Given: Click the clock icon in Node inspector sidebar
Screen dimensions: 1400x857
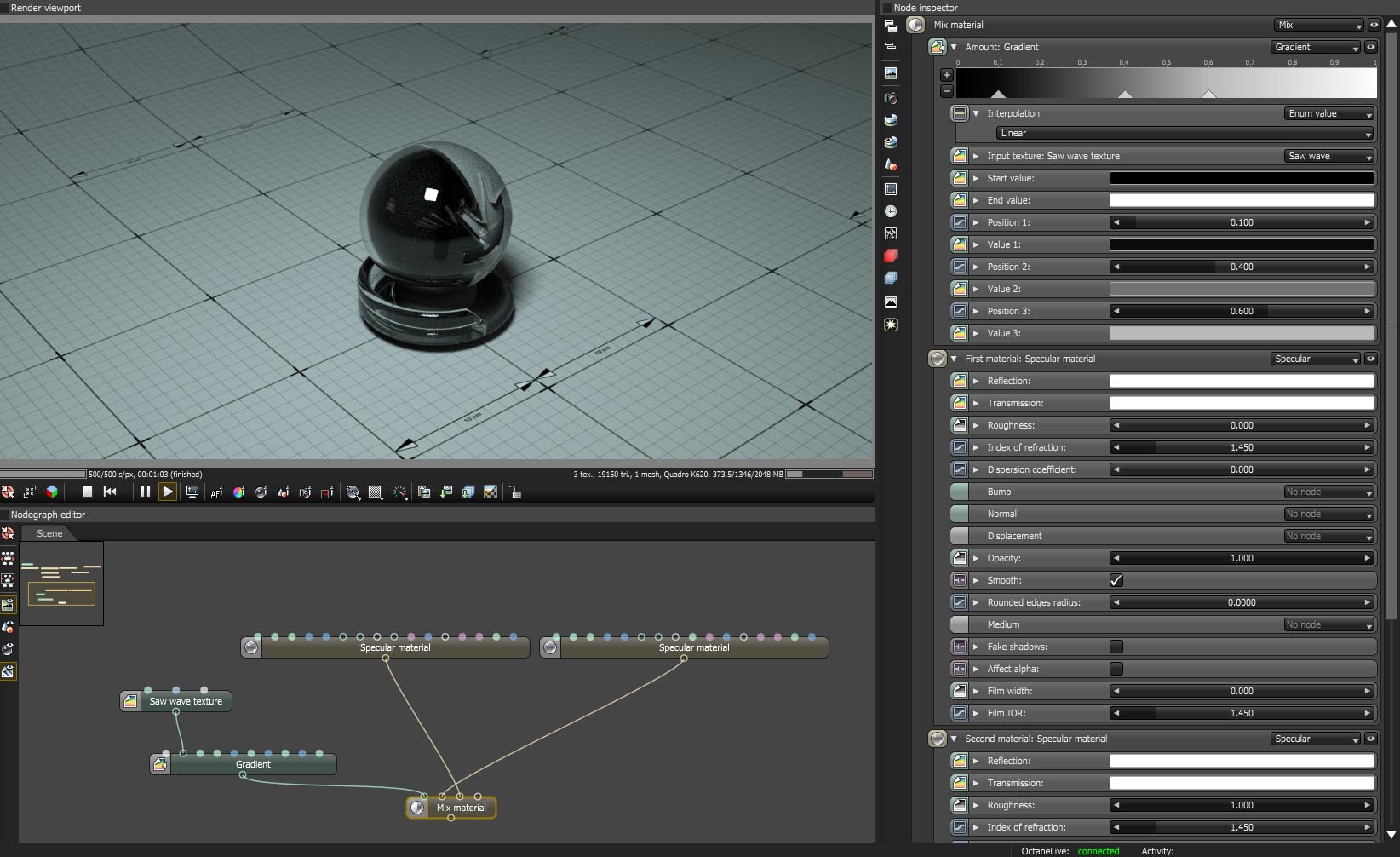Looking at the screenshot, I should click(x=891, y=211).
